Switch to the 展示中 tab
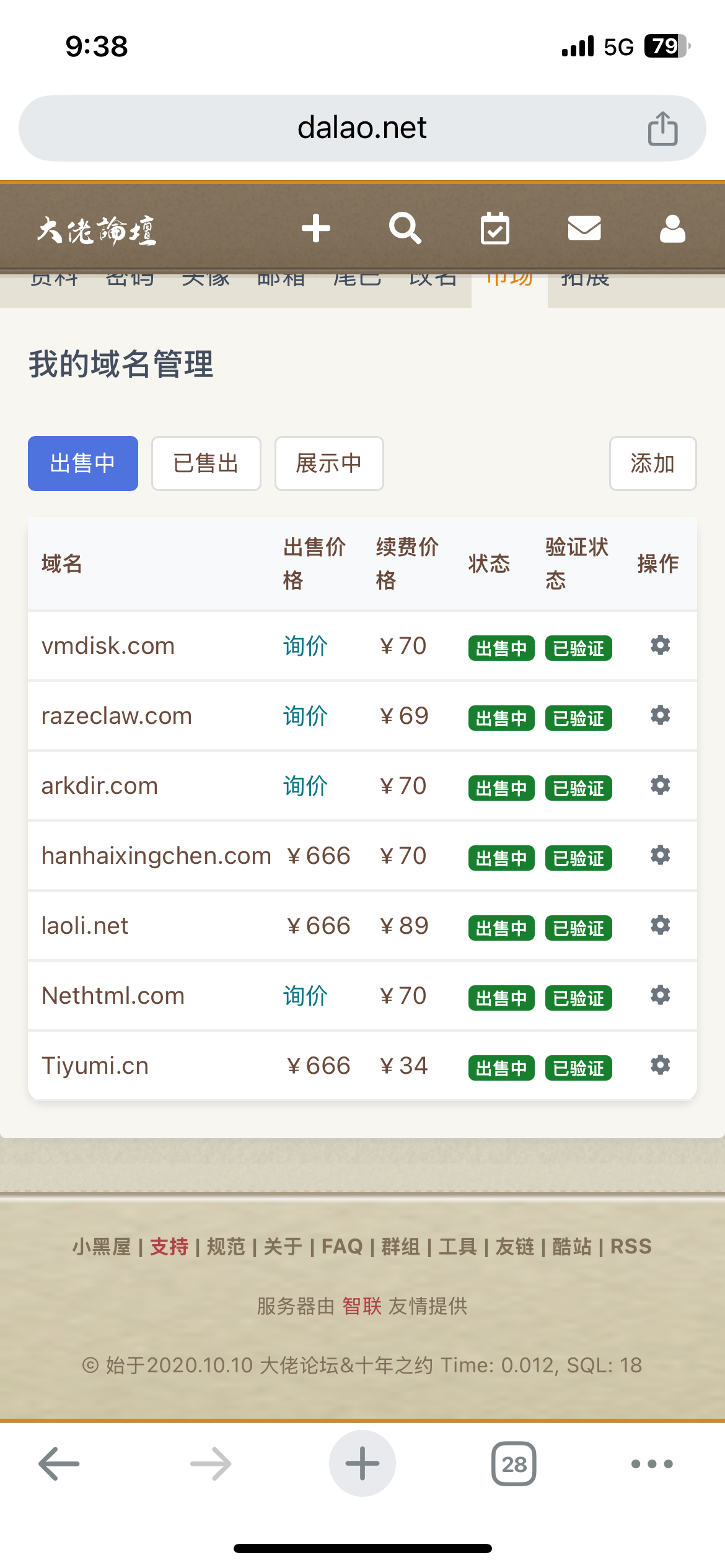This screenshot has height=1568, width=725. tap(329, 463)
